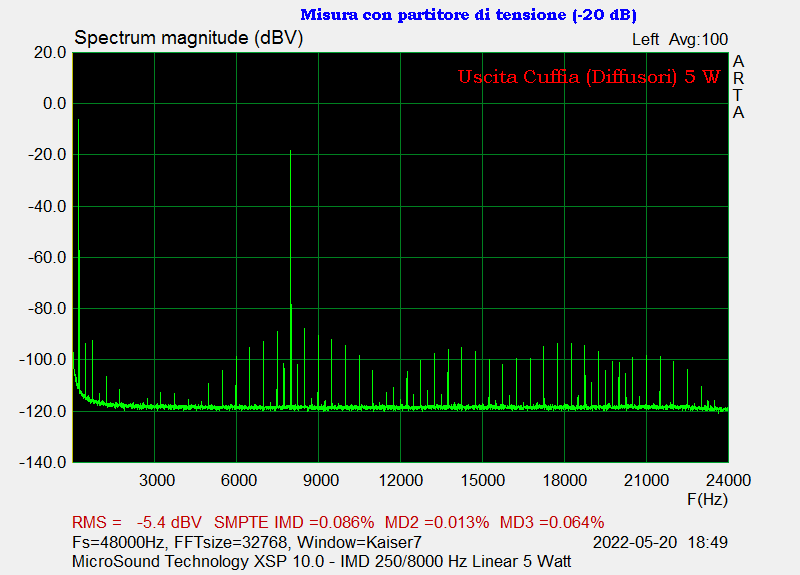Viewport: 800px width, 575px height.
Task: Click the 'RMS = -5.4 dBV' readout
Action: click(137, 522)
